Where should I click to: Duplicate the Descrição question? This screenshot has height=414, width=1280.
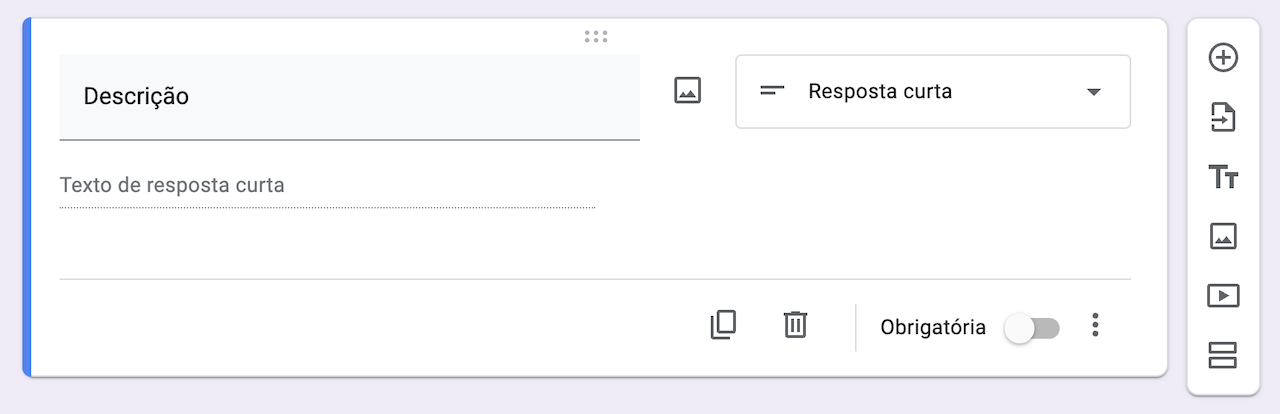point(723,325)
